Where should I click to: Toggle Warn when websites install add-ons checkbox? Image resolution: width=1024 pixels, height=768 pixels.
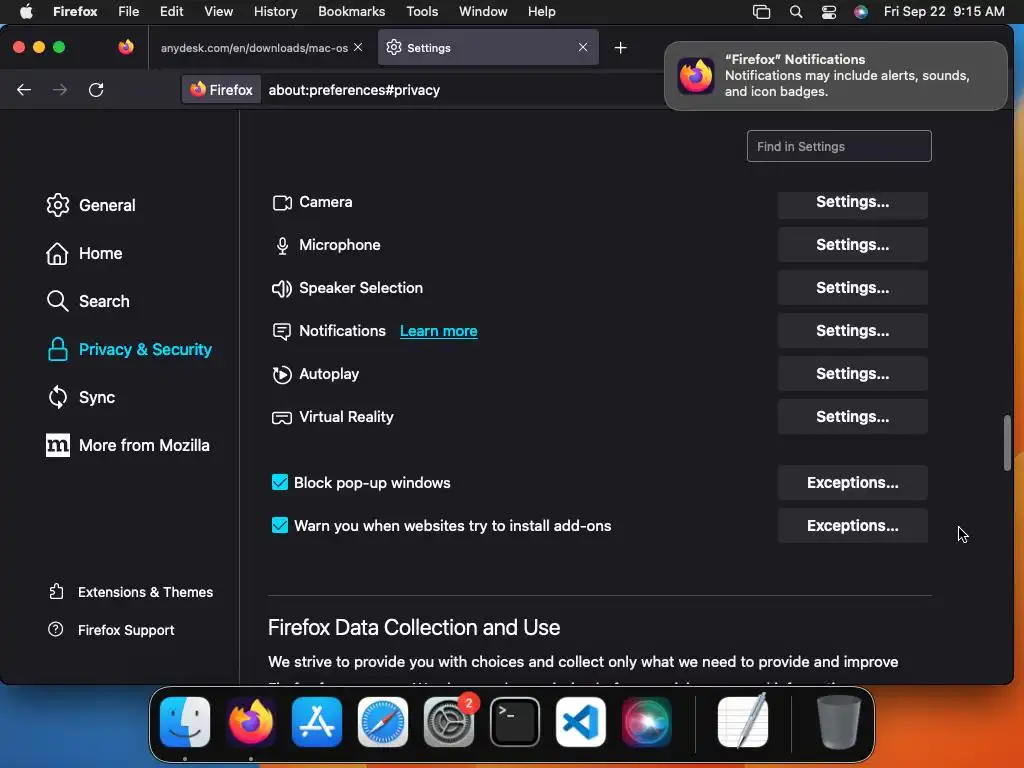tap(280, 525)
